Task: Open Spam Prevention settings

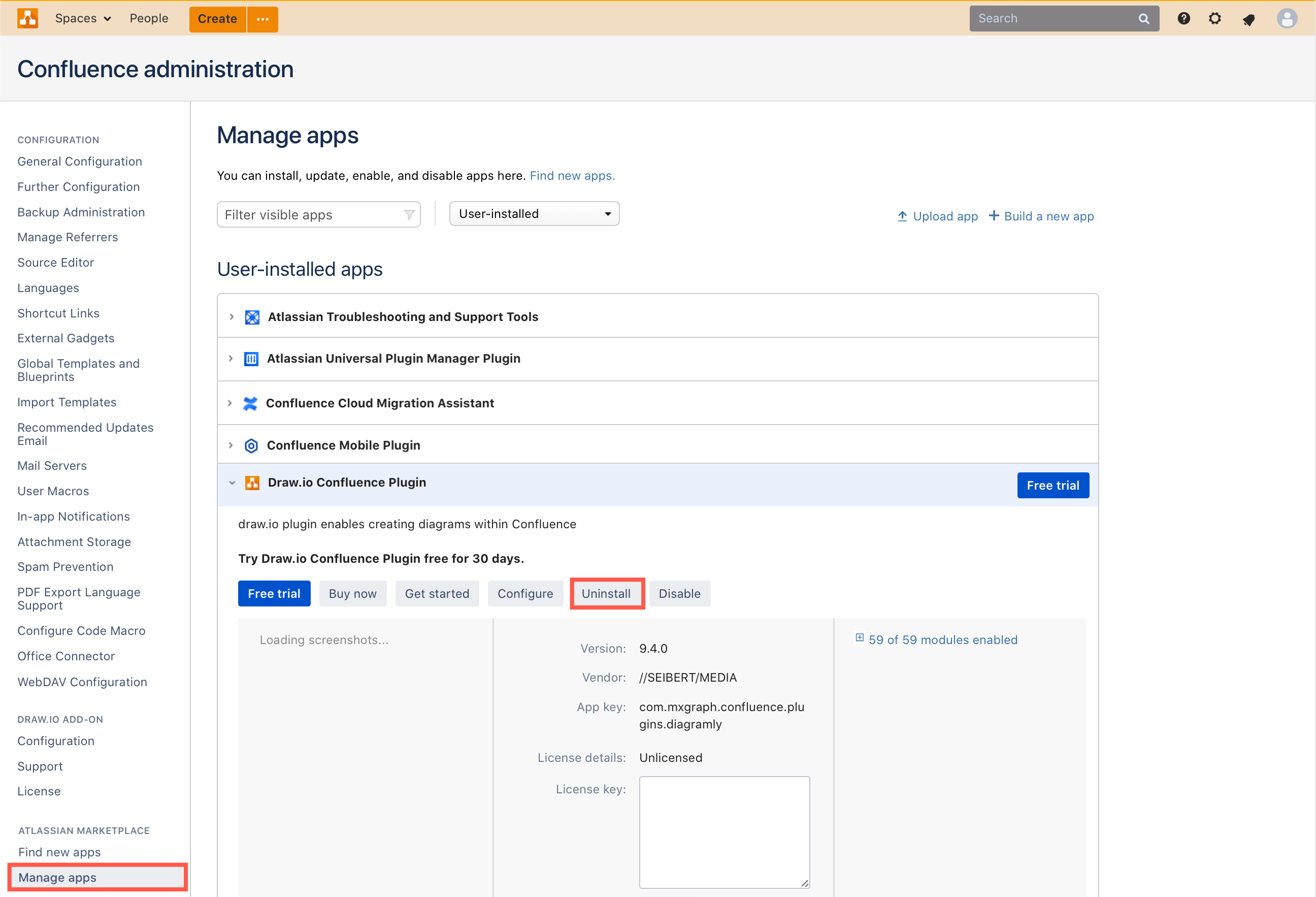Action: pos(65,567)
